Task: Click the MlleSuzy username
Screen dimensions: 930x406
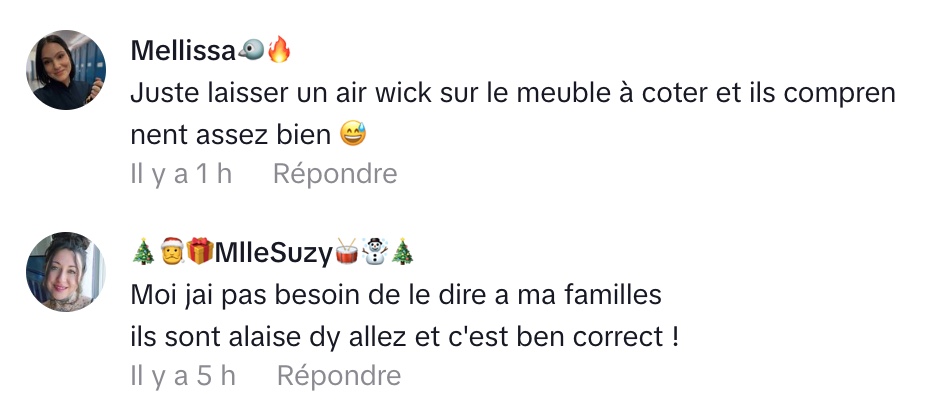Action: [x=274, y=253]
